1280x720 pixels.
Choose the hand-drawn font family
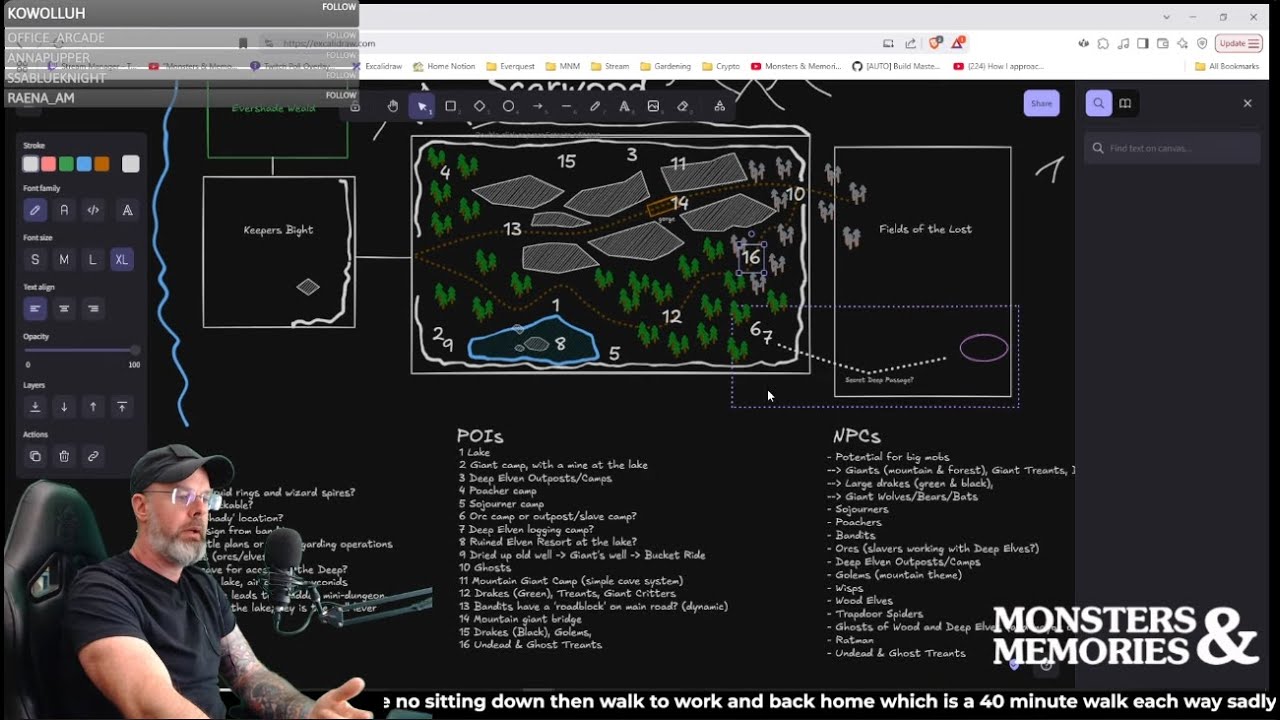point(35,210)
